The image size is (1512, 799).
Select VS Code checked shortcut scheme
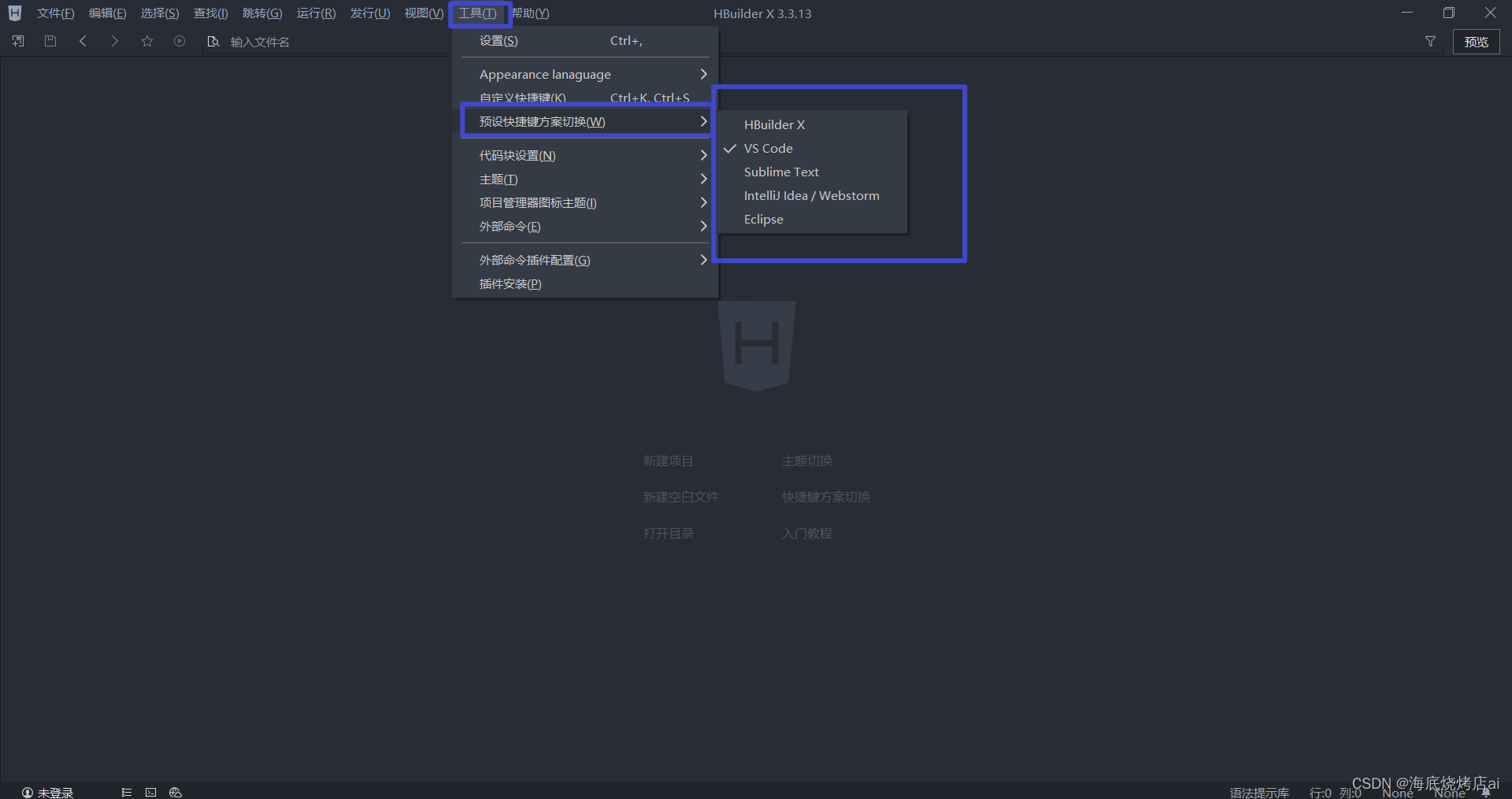point(811,148)
